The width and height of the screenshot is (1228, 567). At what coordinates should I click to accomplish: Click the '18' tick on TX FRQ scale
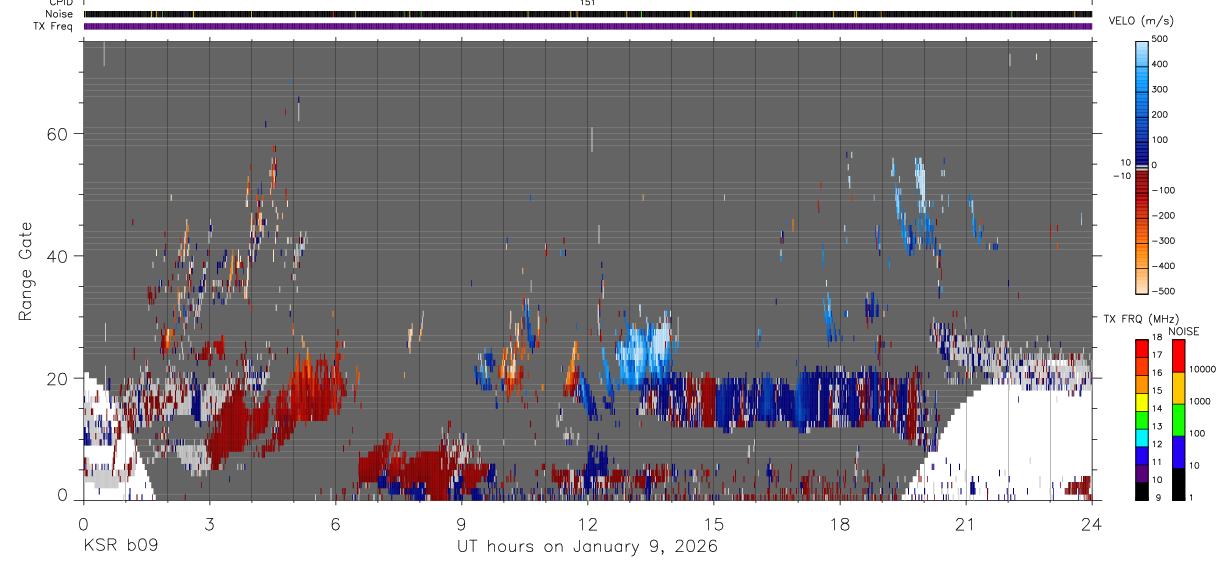tap(1157, 337)
